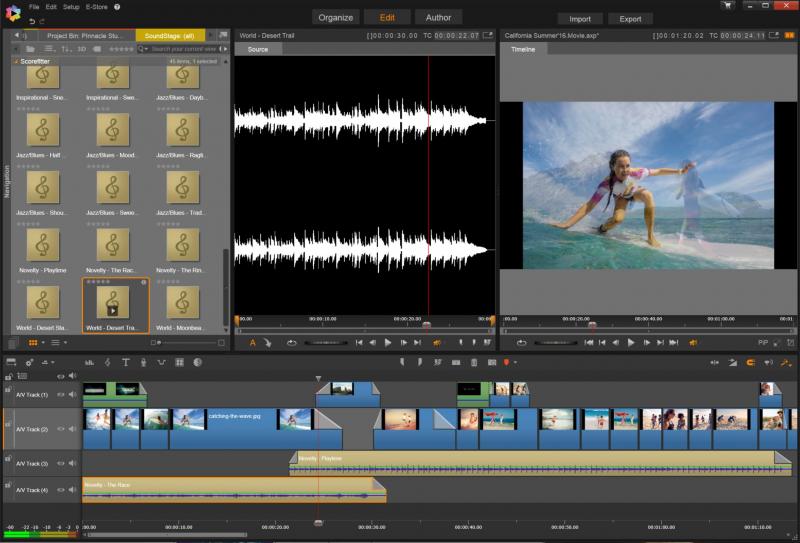Click the undo arrow icon
Viewport: 800px width, 543px height.
pyautogui.click(x=32, y=21)
